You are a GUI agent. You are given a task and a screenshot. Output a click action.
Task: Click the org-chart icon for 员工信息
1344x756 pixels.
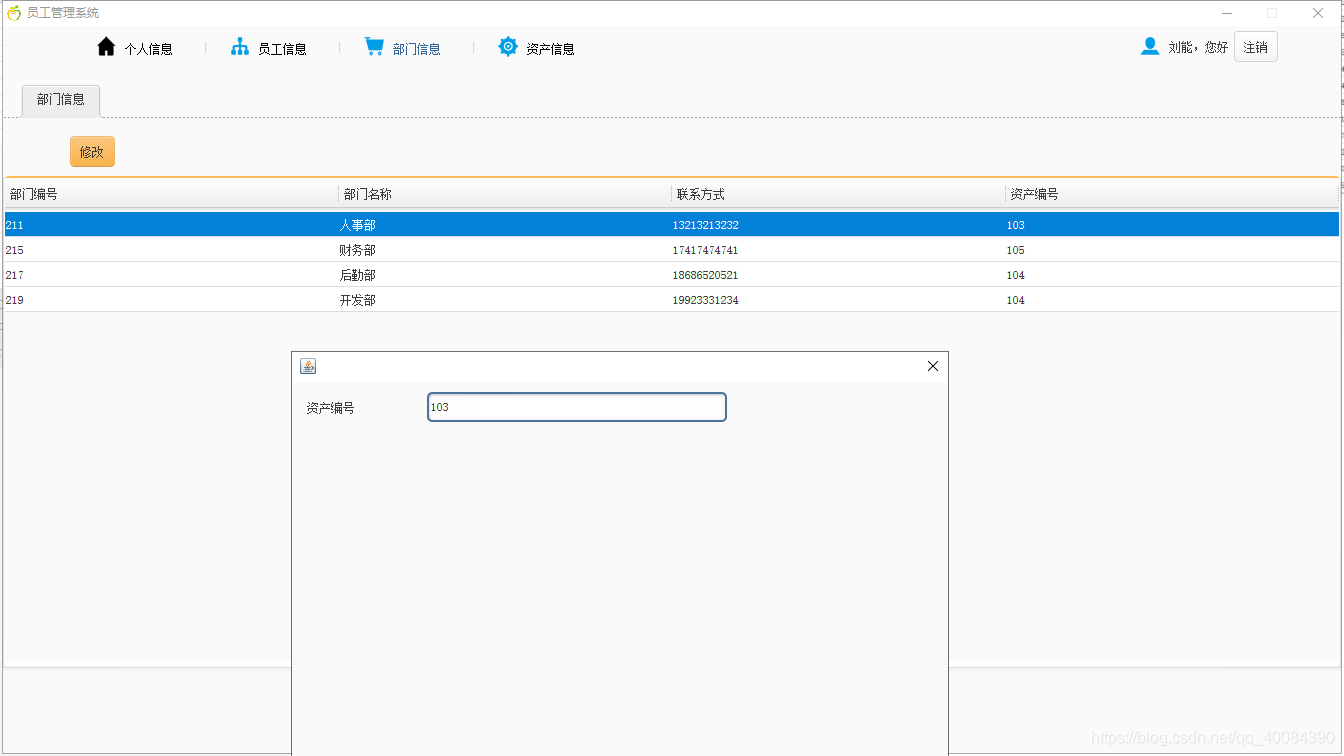[240, 47]
